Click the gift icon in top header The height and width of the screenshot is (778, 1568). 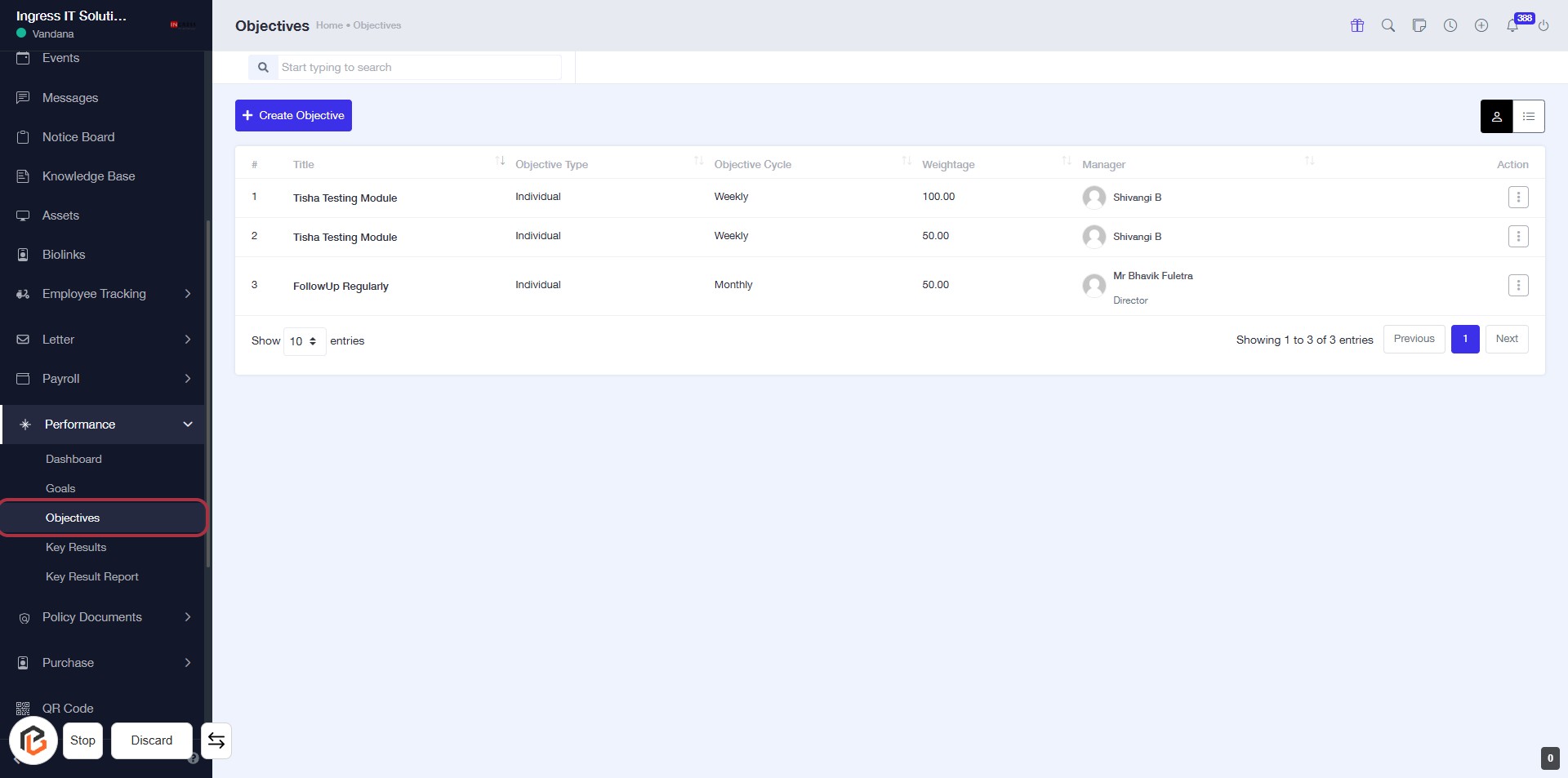[1357, 25]
